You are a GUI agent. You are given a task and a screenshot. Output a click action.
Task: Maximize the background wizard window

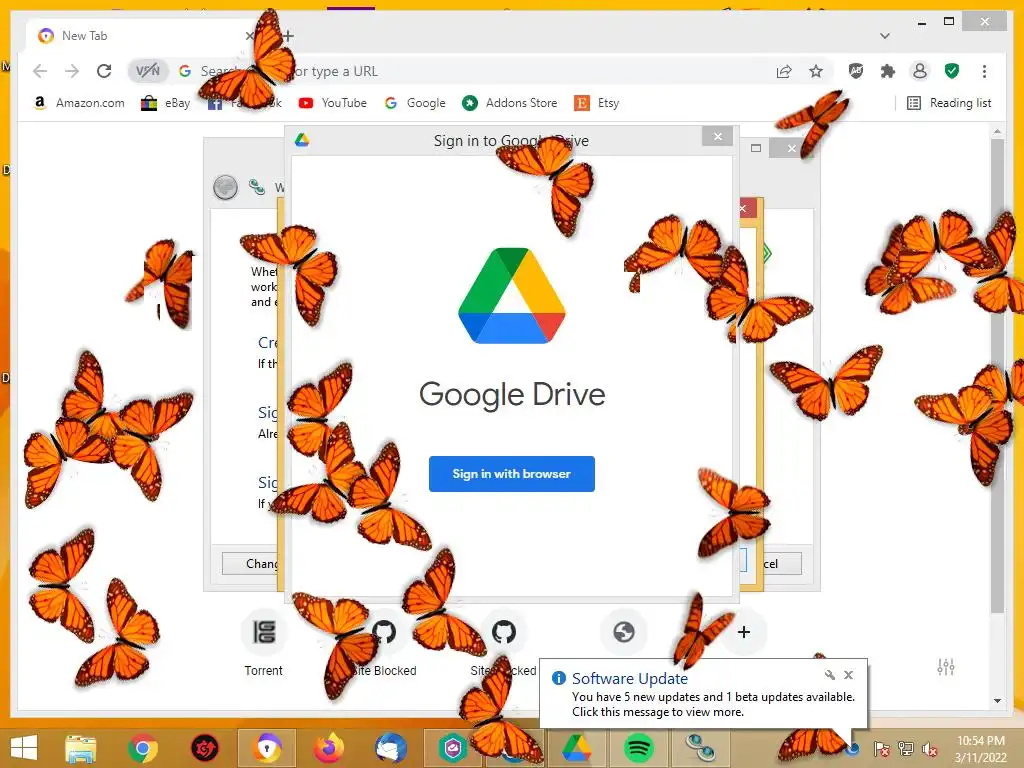click(756, 148)
